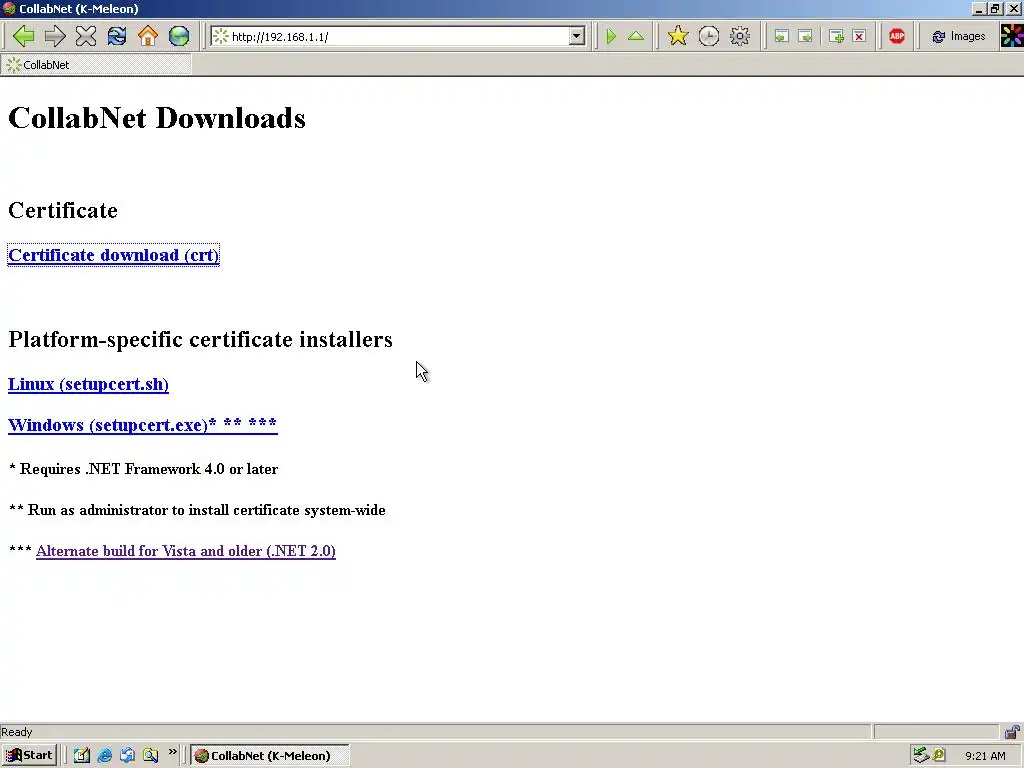Click the Forward navigation arrow
The height and width of the screenshot is (768, 1024).
point(55,36)
